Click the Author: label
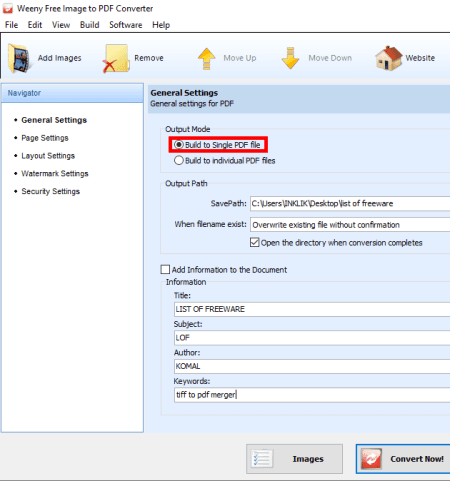This screenshot has height=481, width=450. 187,352
